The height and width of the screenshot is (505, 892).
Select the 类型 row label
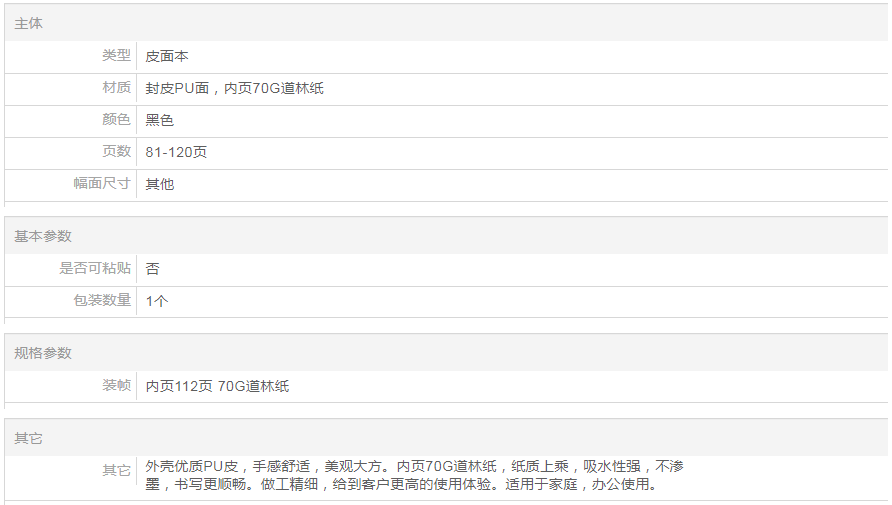(x=116, y=56)
